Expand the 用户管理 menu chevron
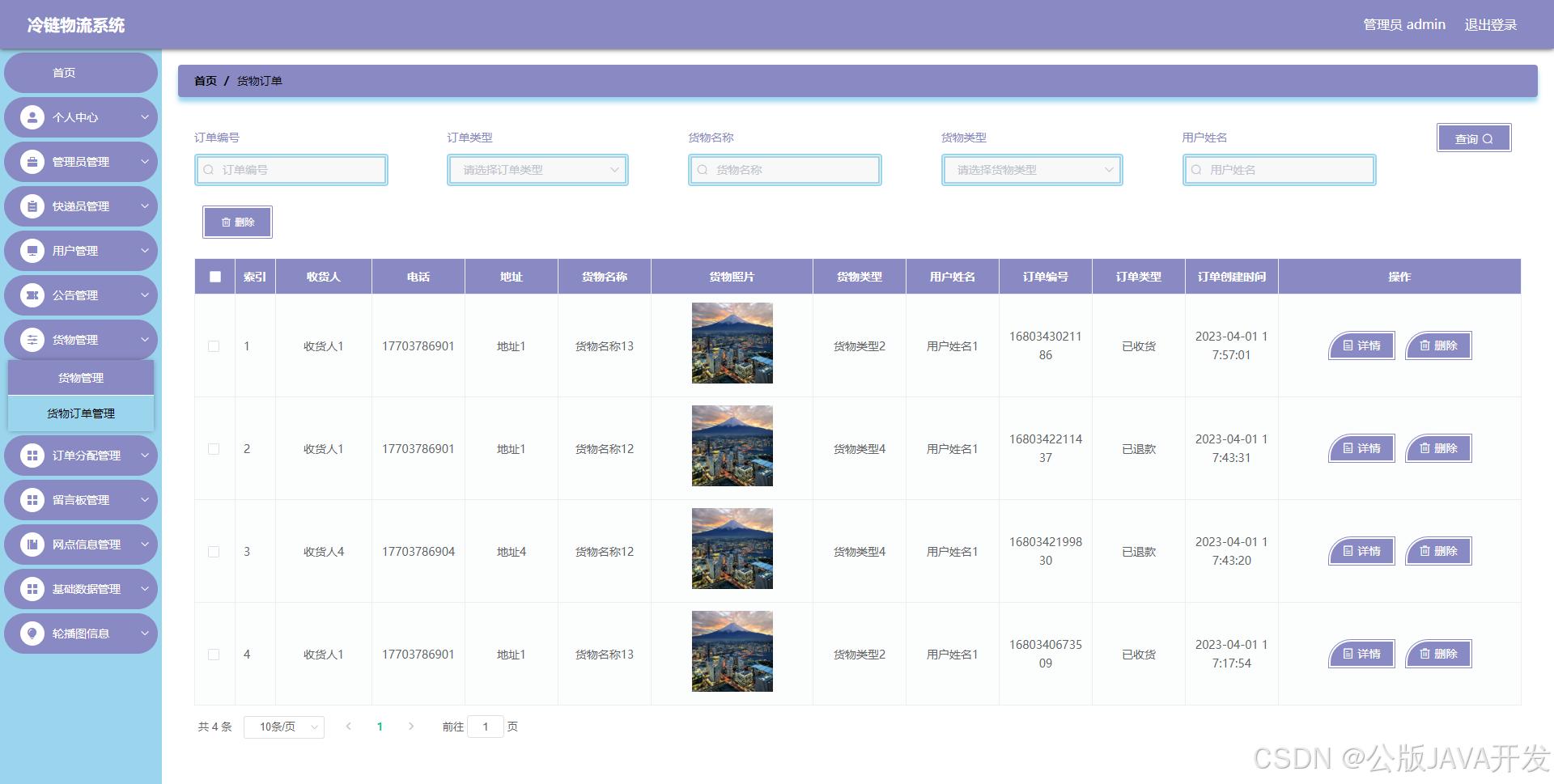1554x784 pixels. (145, 251)
